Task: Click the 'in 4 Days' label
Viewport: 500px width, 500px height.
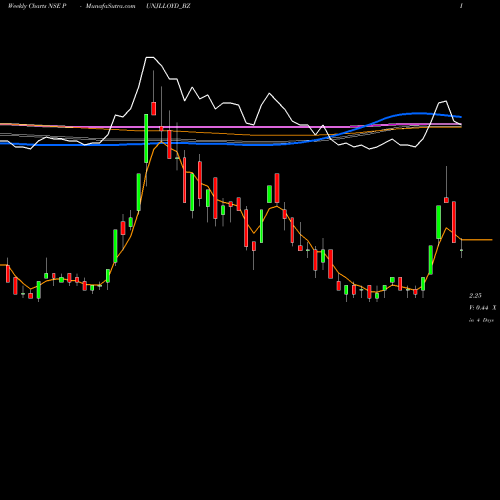Action: (x=481, y=320)
